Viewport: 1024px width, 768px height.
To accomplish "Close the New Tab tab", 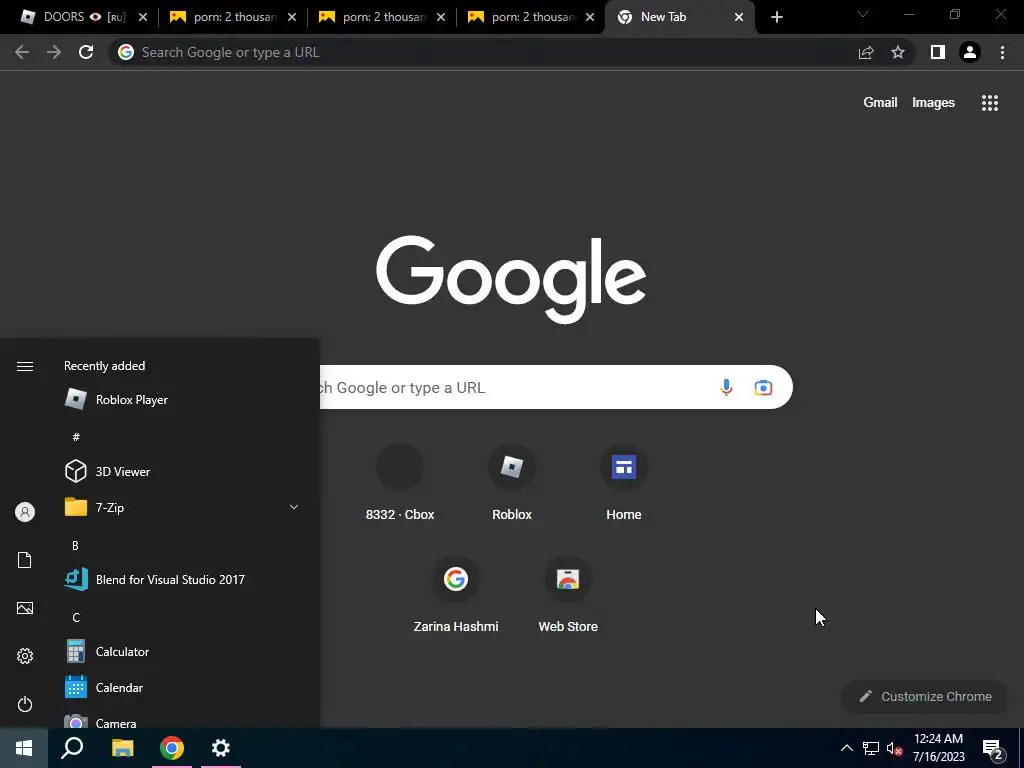I will pos(739,17).
